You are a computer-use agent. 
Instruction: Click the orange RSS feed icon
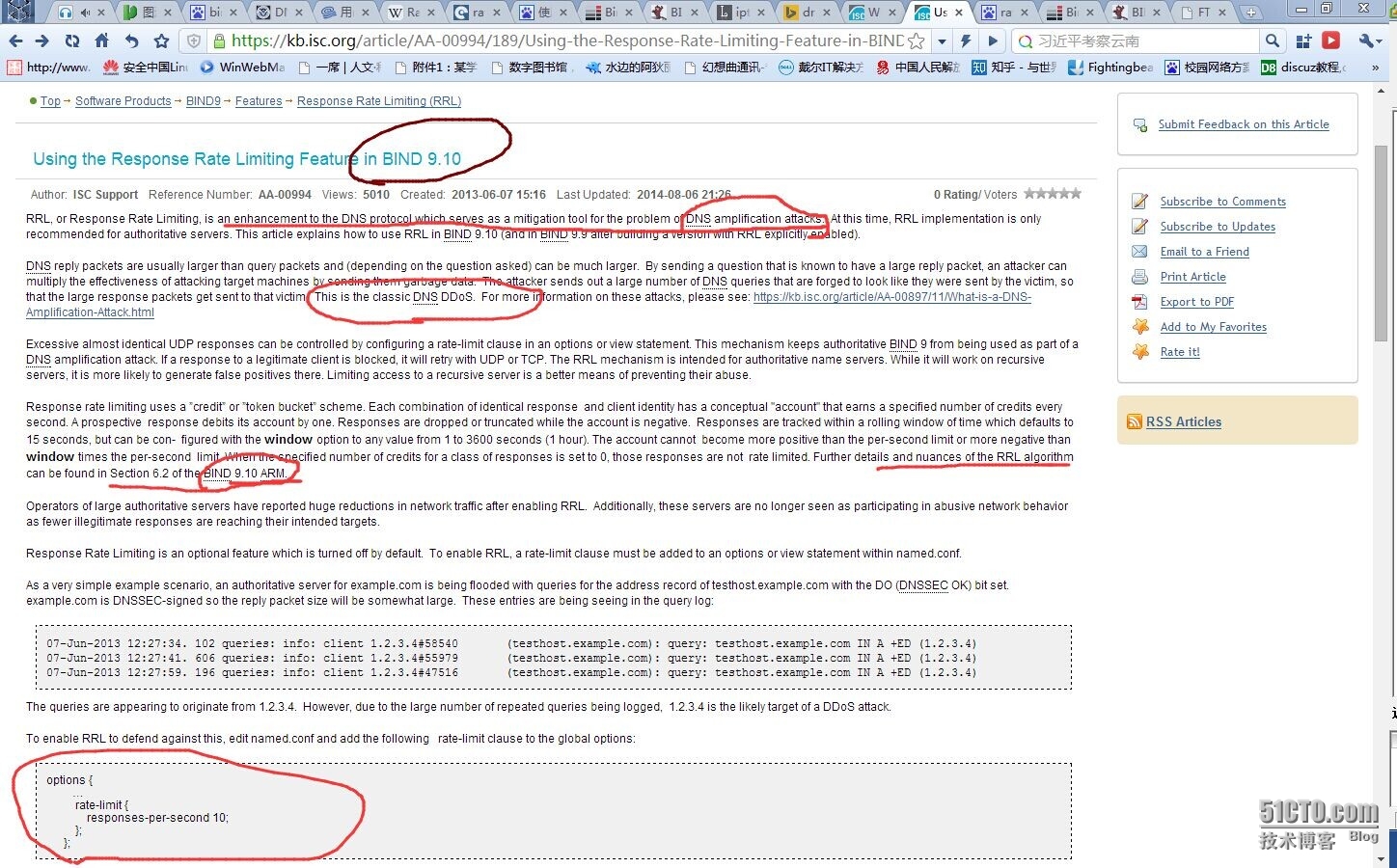(1135, 421)
